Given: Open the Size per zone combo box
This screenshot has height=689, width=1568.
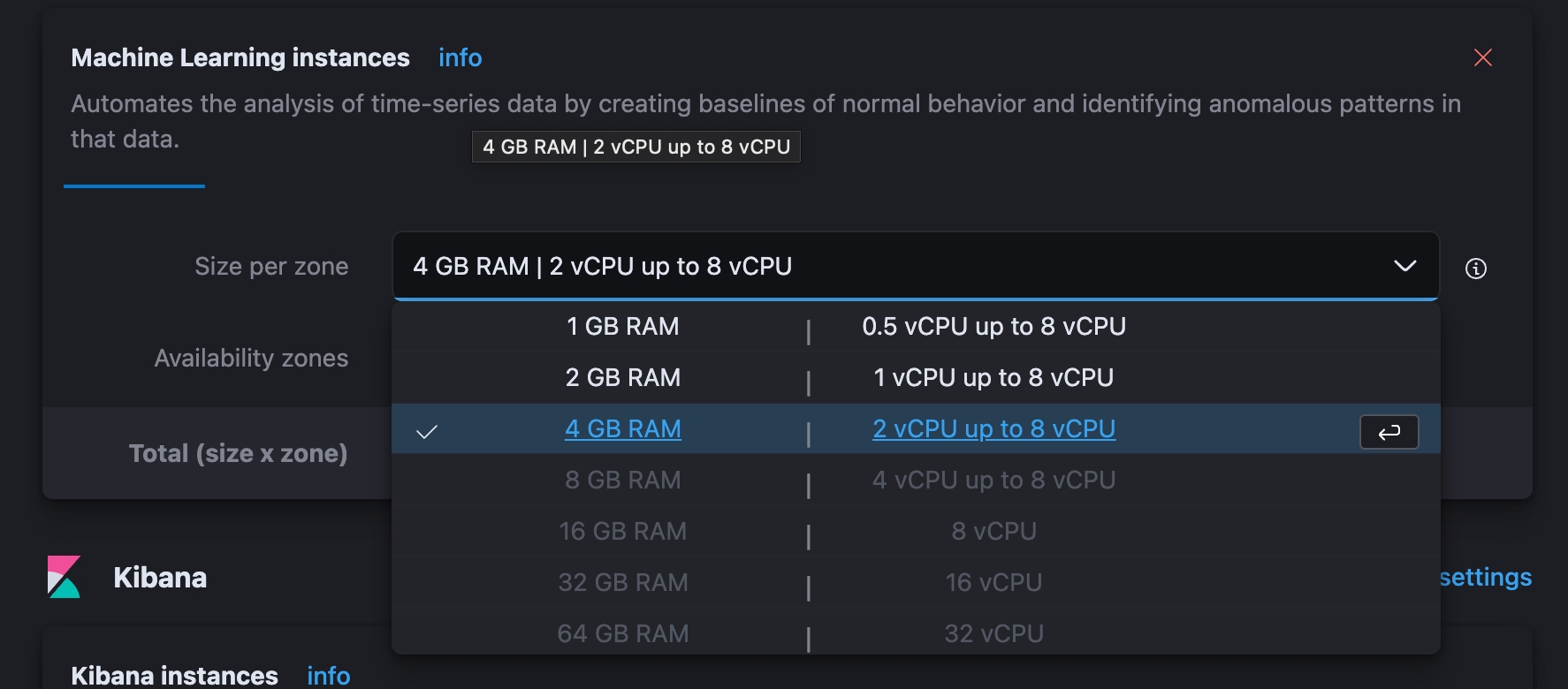Looking at the screenshot, I should coord(916,266).
